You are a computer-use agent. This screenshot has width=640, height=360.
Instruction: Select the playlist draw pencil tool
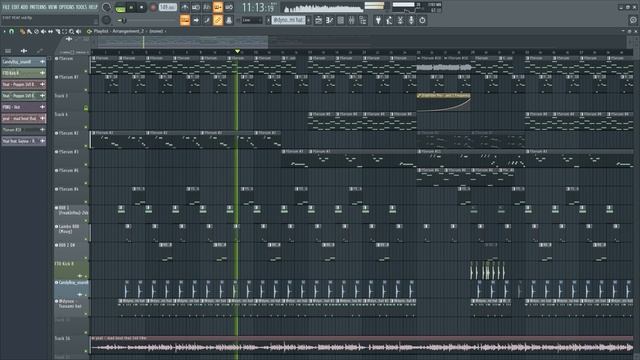tap(22, 31)
